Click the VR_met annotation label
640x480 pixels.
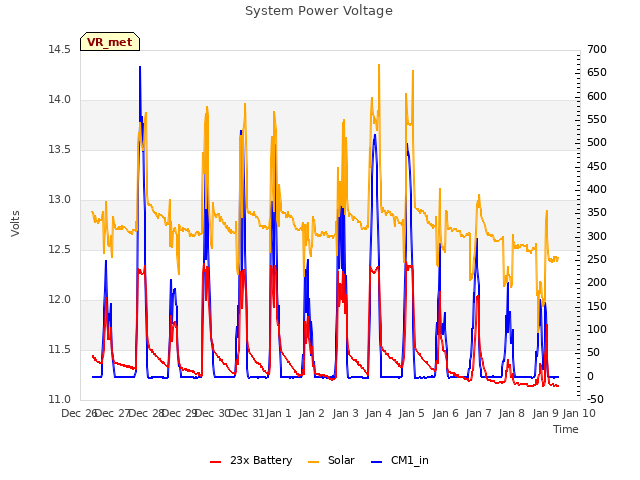click(110, 42)
